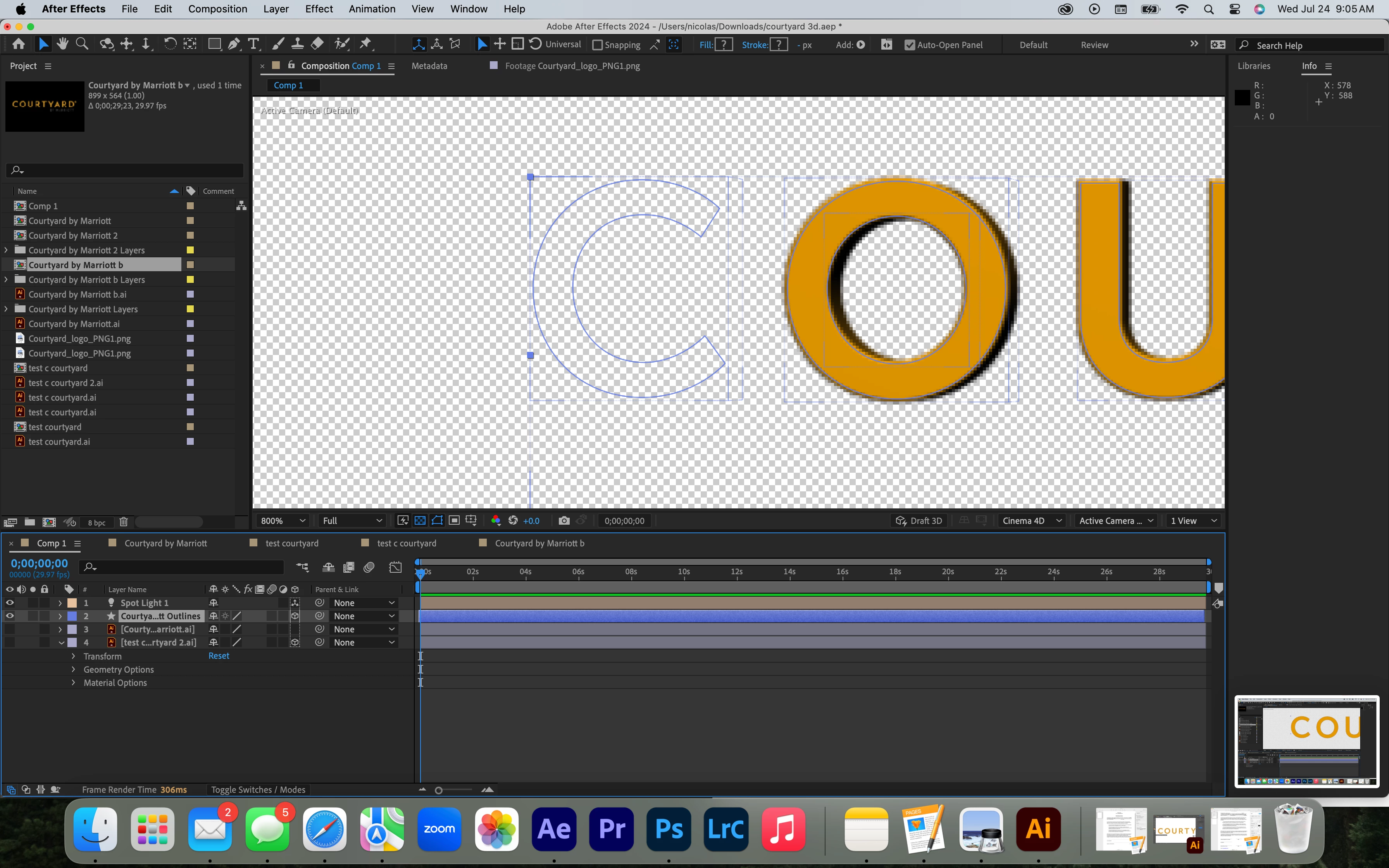Hide the Spot Light 1 layer
The height and width of the screenshot is (868, 1389).
(x=10, y=603)
